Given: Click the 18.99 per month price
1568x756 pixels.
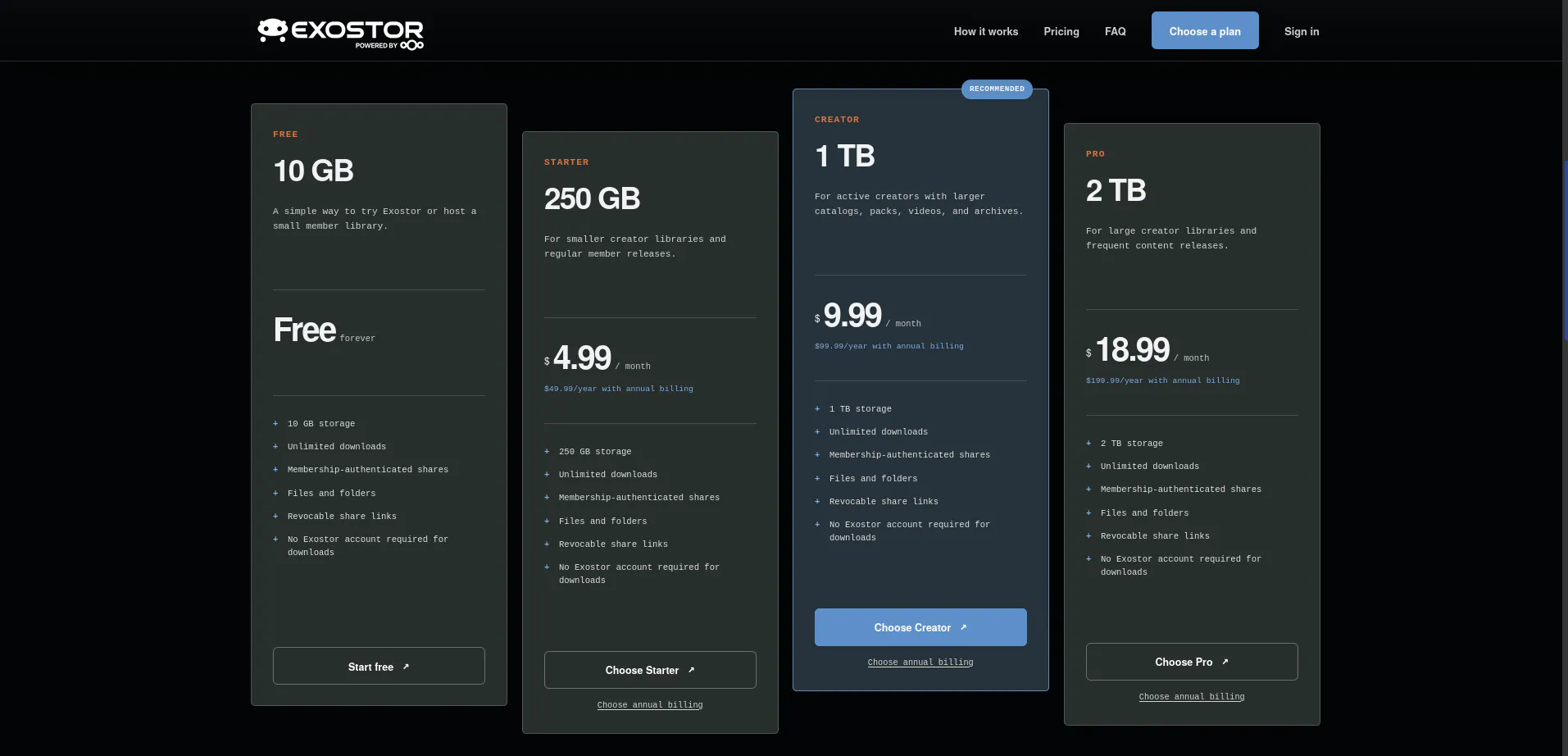Looking at the screenshot, I should (1148, 350).
